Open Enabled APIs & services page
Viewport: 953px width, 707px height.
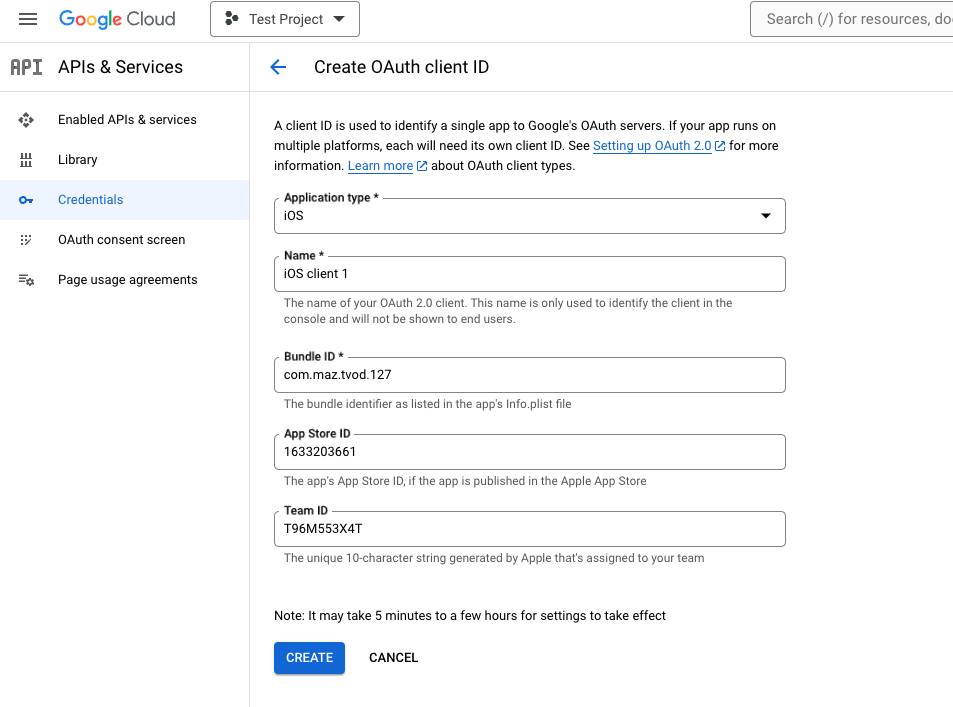[125, 120]
